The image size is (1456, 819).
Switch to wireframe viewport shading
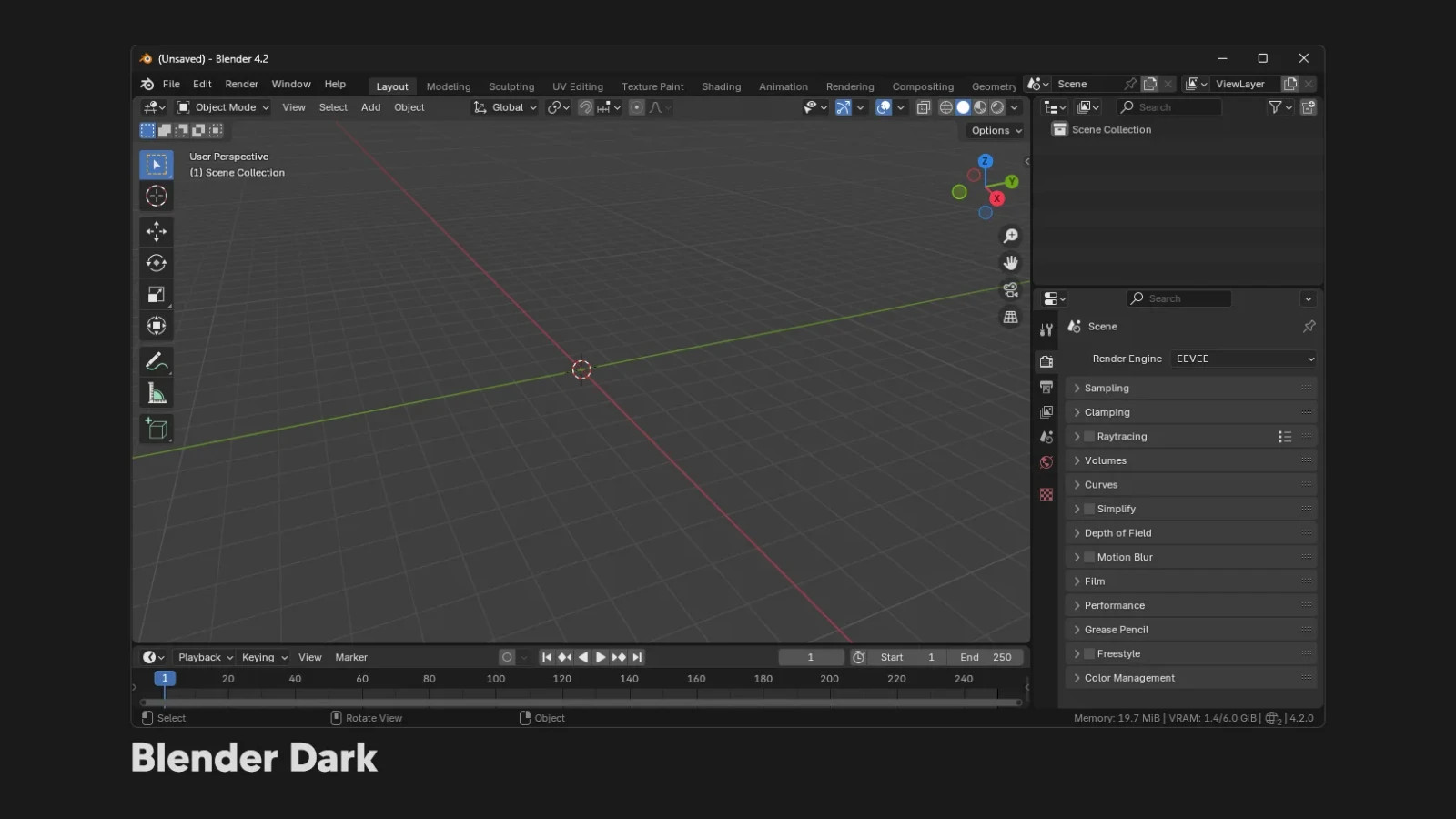pyautogui.click(x=946, y=107)
